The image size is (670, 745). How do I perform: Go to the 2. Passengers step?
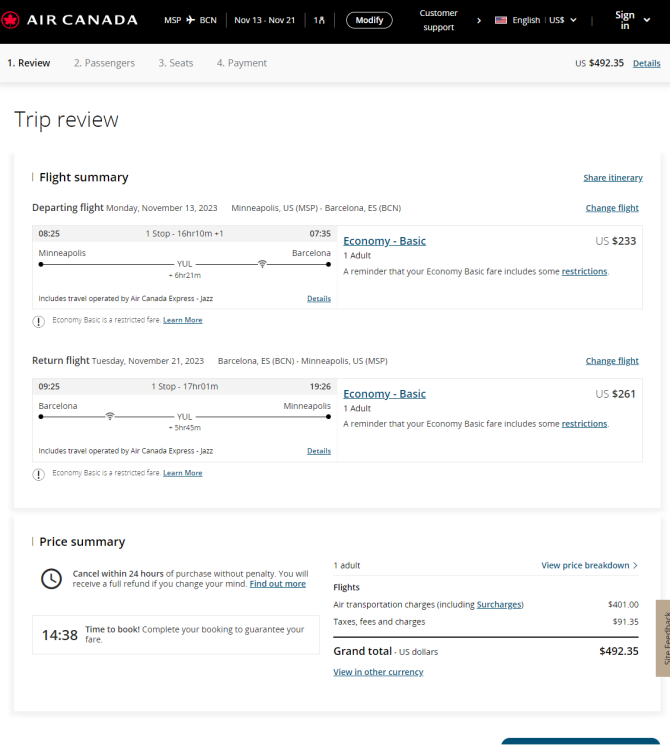click(x=104, y=63)
